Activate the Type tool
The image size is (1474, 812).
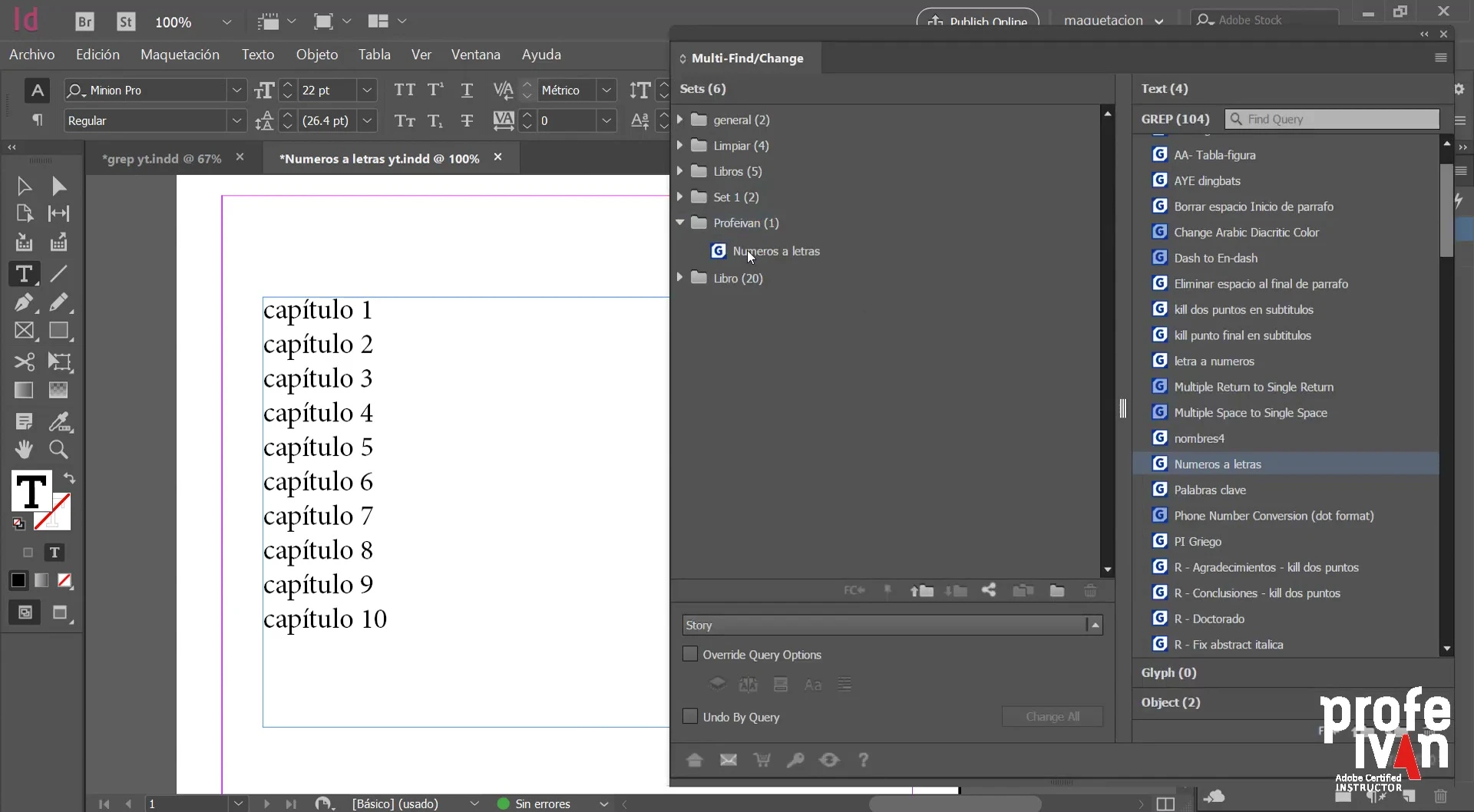24,273
